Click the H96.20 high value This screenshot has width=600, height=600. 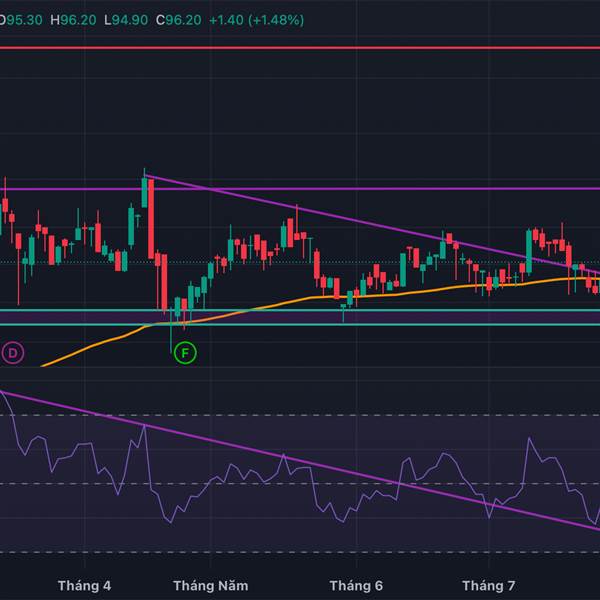tap(73, 20)
